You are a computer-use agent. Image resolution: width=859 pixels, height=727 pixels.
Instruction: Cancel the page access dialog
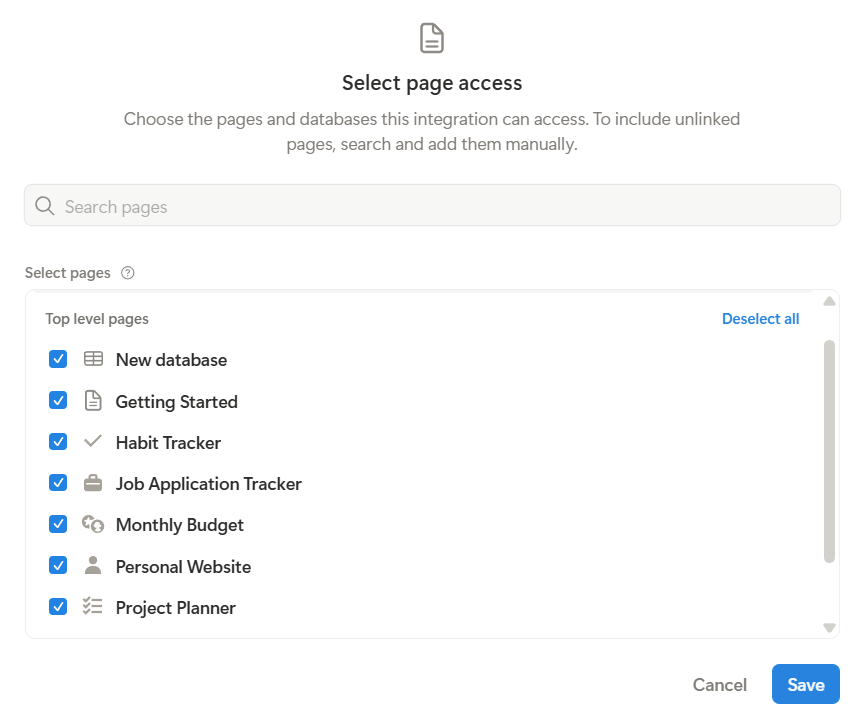719,685
